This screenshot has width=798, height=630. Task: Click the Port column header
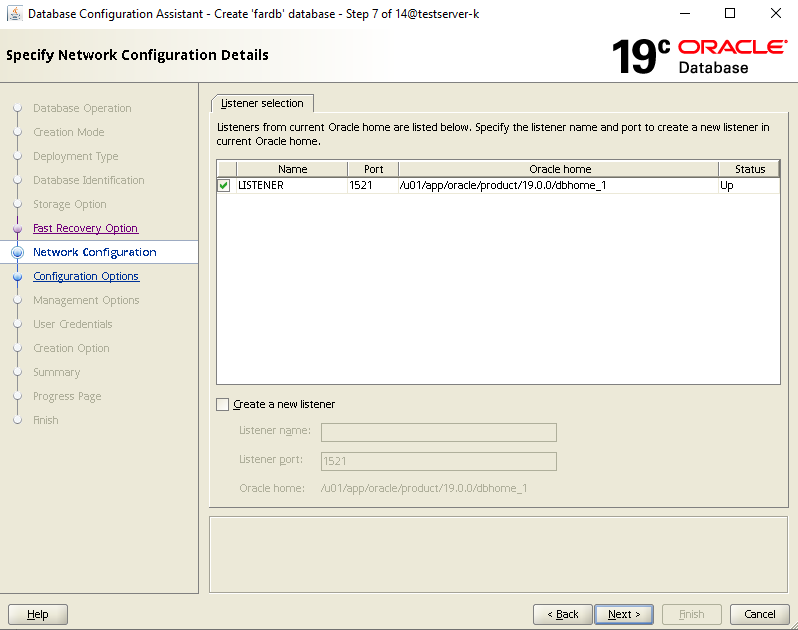pyautogui.click(x=373, y=169)
